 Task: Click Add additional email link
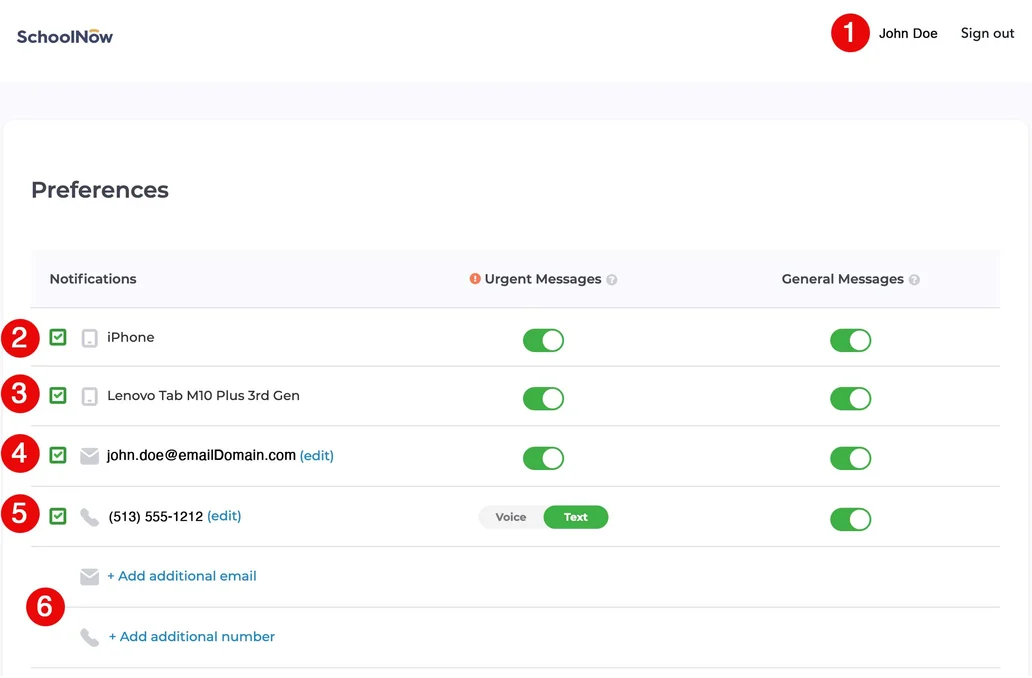pyautogui.click(x=182, y=576)
